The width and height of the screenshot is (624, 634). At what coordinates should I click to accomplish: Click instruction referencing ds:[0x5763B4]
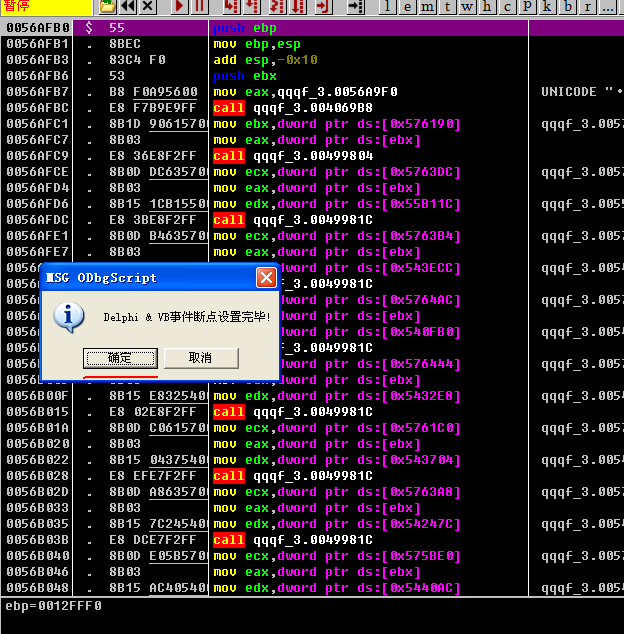coord(336,236)
